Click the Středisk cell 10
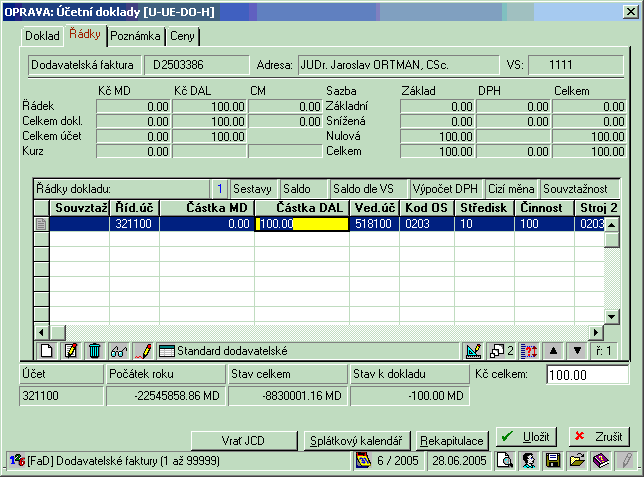Viewport: 644px width, 477px height. pos(484,224)
